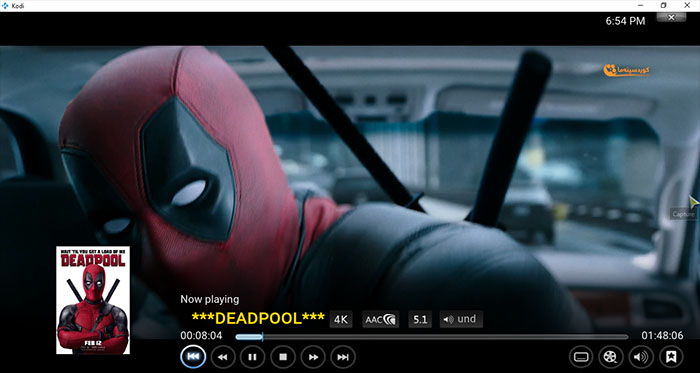This screenshot has height=373, width=700.
Task: Click the video seek progress bar
Action: [431, 337]
